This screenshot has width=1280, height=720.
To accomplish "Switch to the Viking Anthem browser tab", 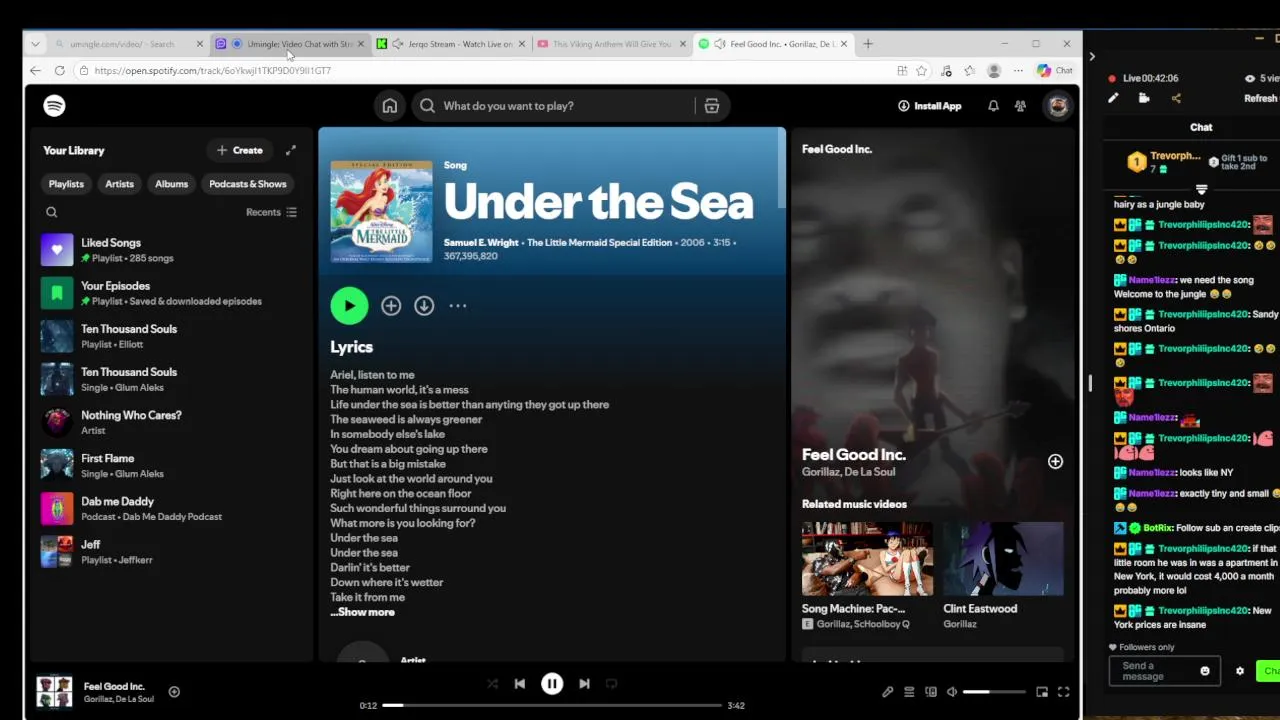I will coord(611,44).
